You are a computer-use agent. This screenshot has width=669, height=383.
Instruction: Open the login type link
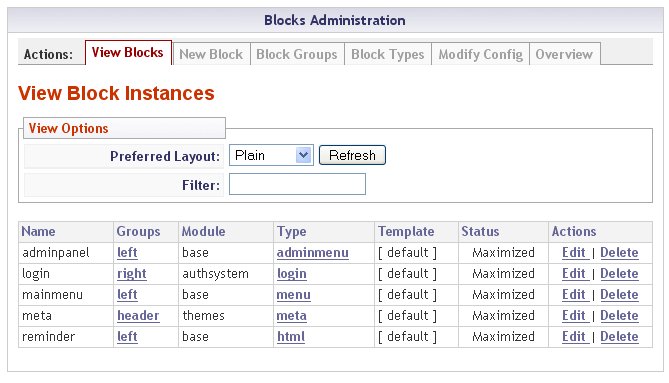pos(292,274)
